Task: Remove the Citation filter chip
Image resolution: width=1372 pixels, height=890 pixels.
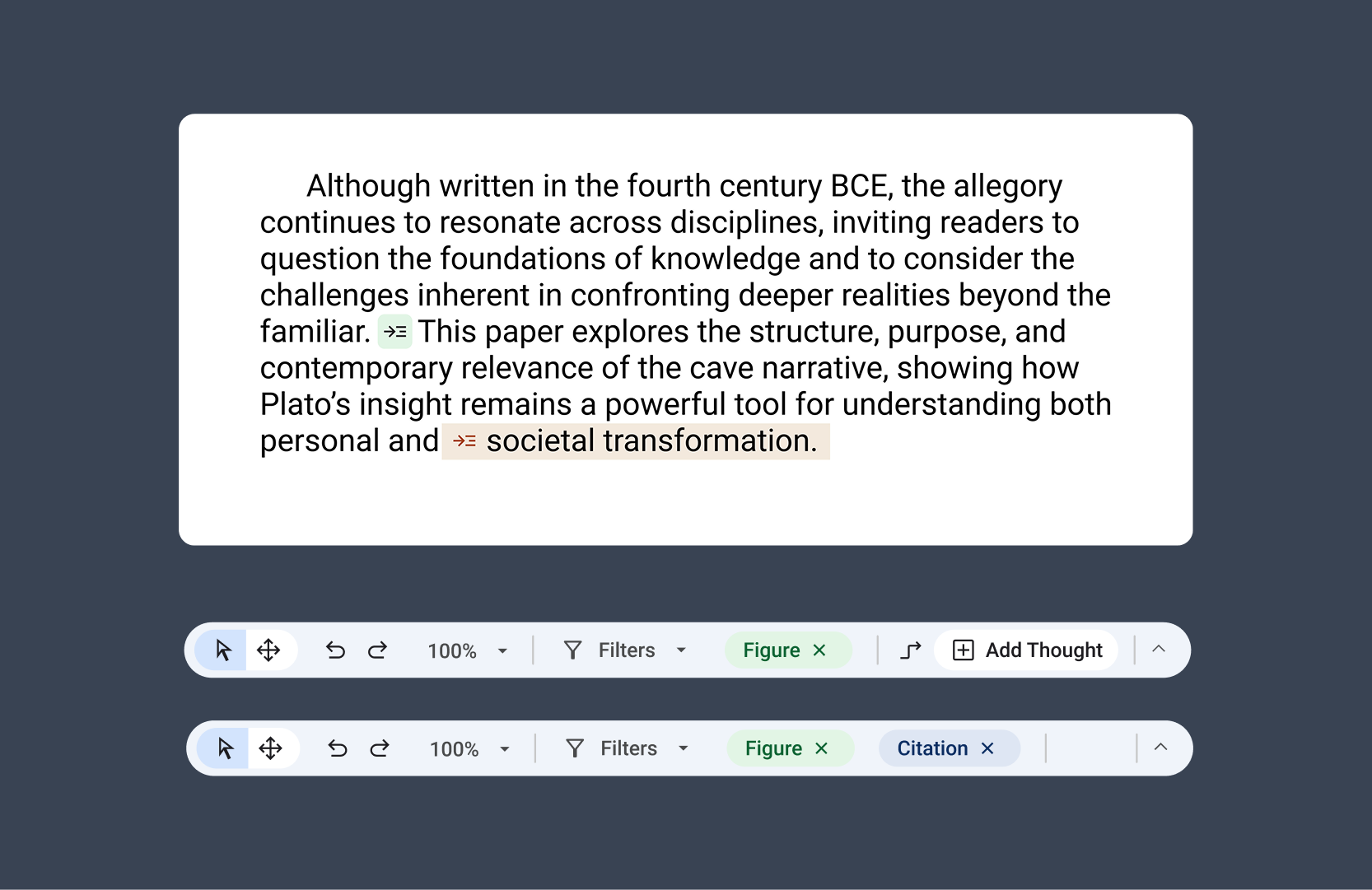Action: tap(987, 748)
